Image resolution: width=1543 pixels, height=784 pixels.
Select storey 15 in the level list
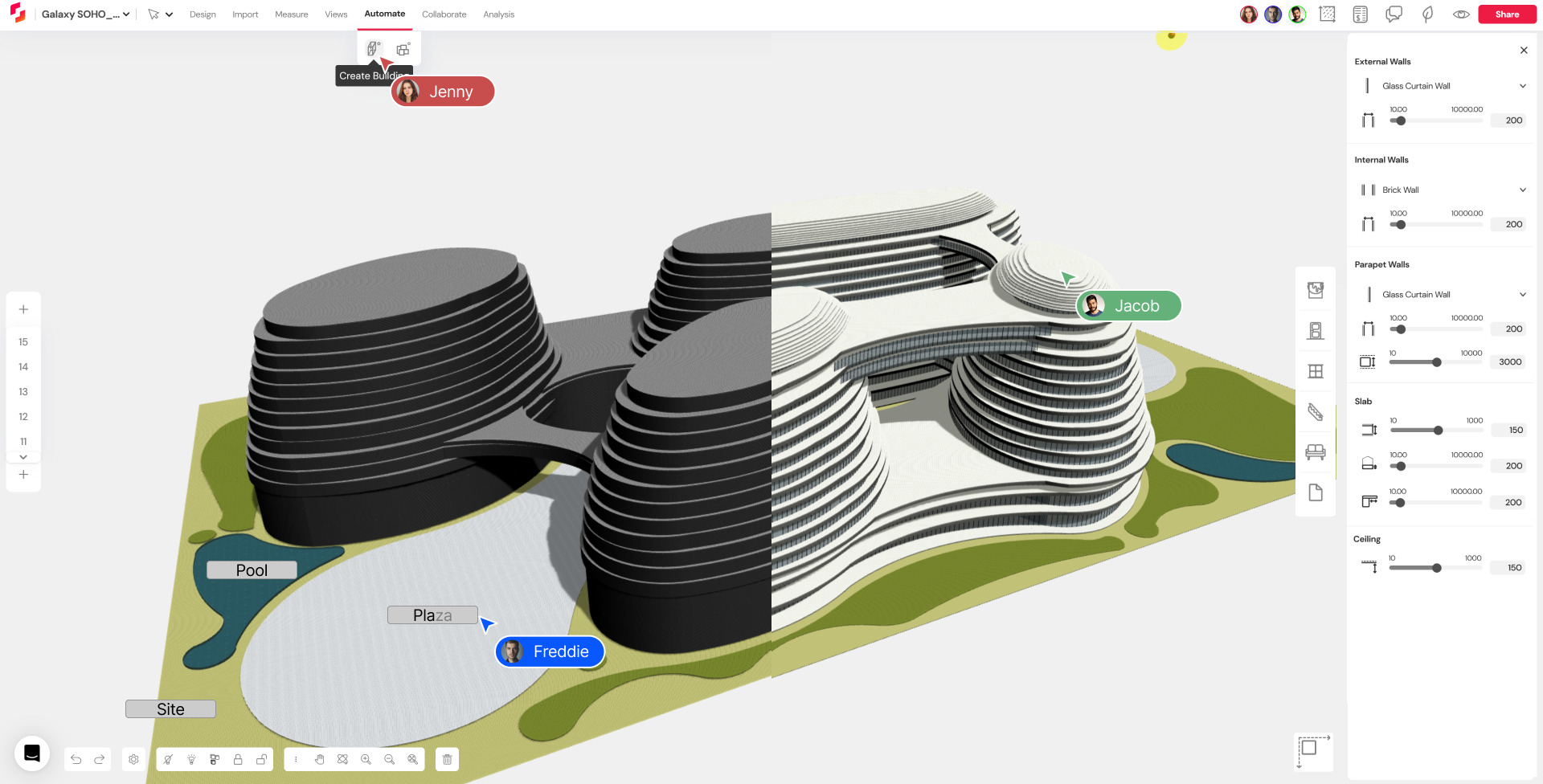point(23,342)
